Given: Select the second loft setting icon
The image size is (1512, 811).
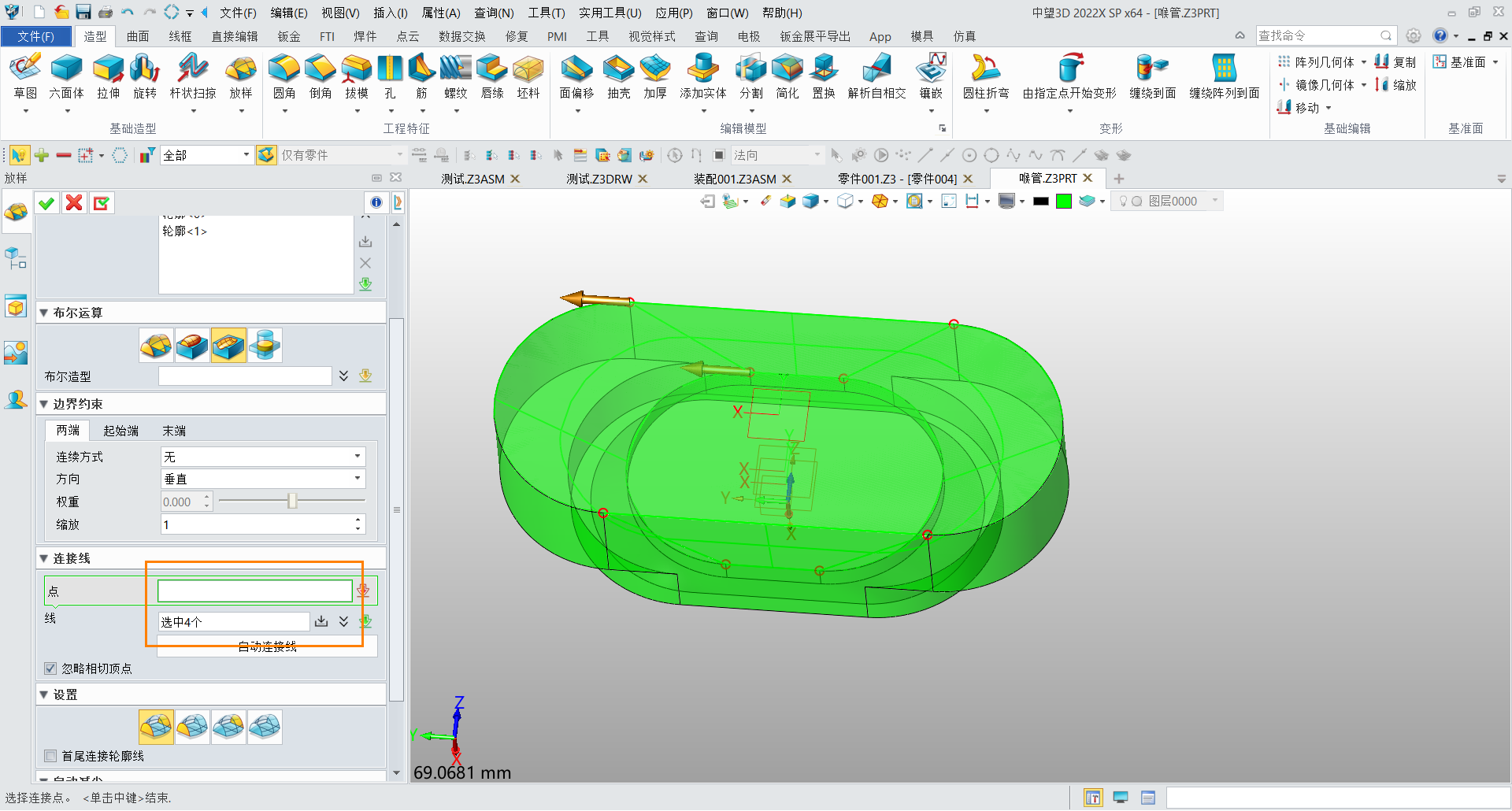Looking at the screenshot, I should [192, 727].
